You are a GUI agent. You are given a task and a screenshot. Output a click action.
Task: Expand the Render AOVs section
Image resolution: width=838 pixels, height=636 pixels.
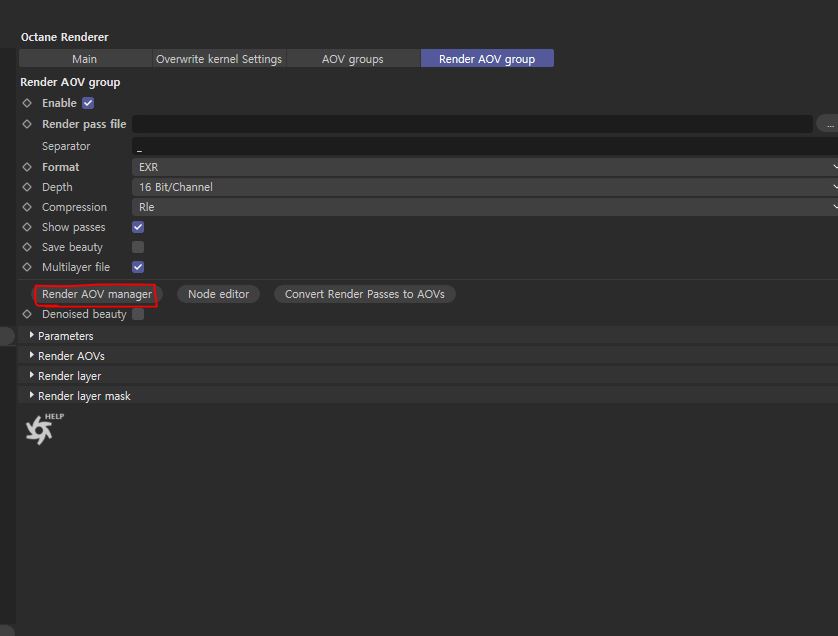click(428, 356)
